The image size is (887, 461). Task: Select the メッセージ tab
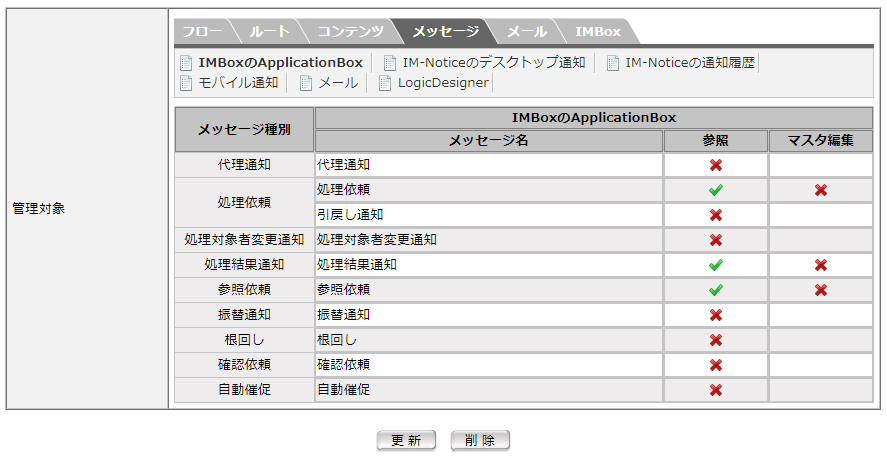click(x=445, y=32)
